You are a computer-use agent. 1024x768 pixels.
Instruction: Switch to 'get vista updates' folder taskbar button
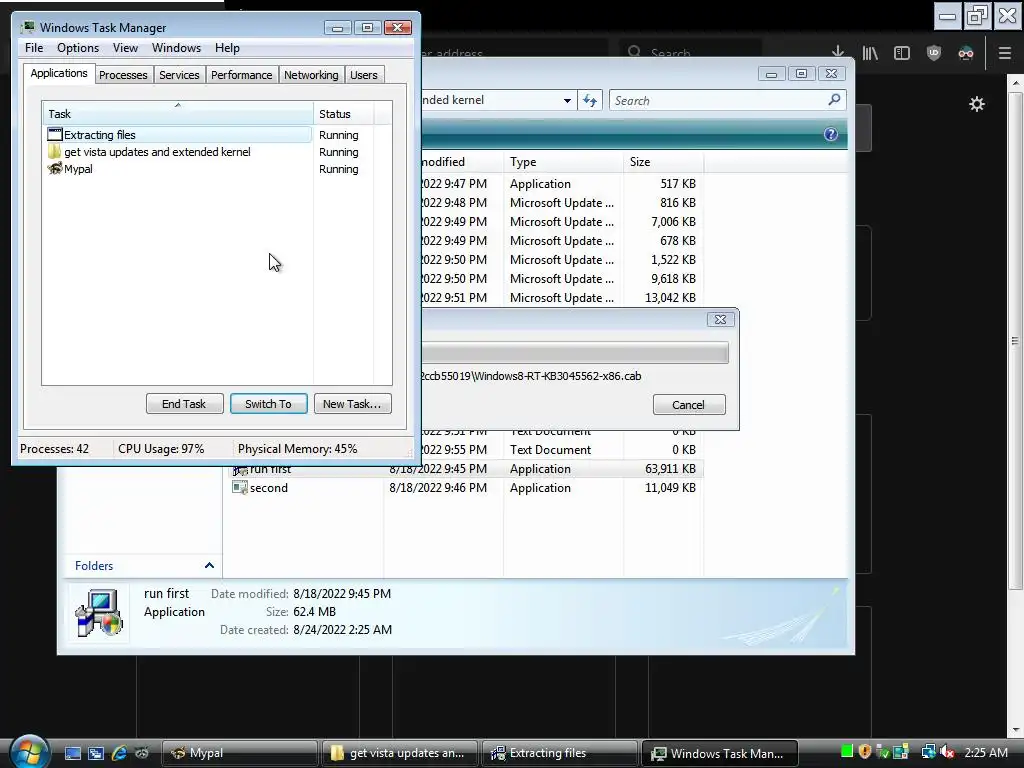[x=399, y=753]
